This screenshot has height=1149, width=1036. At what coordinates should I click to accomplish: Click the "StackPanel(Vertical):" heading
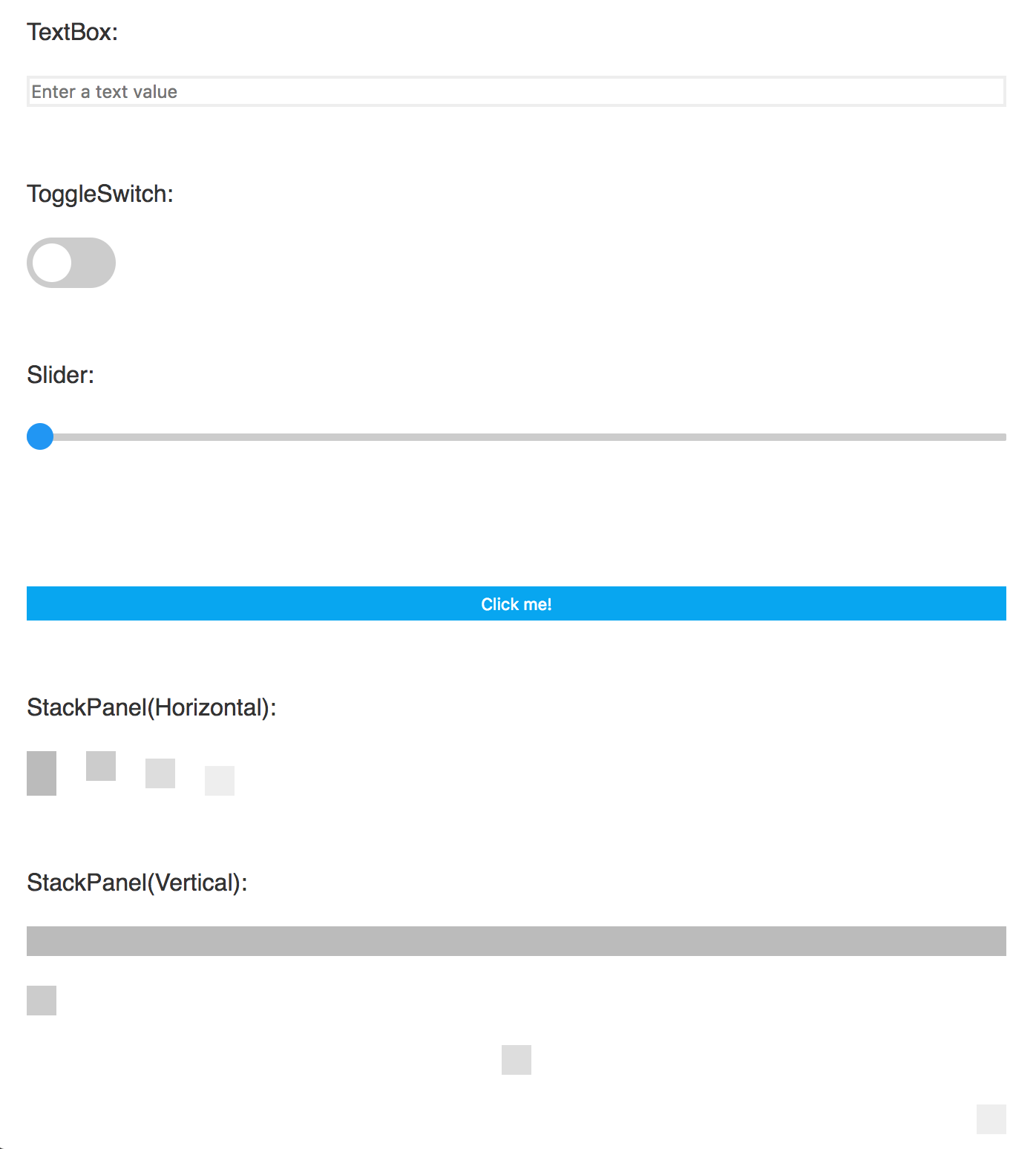(x=137, y=883)
